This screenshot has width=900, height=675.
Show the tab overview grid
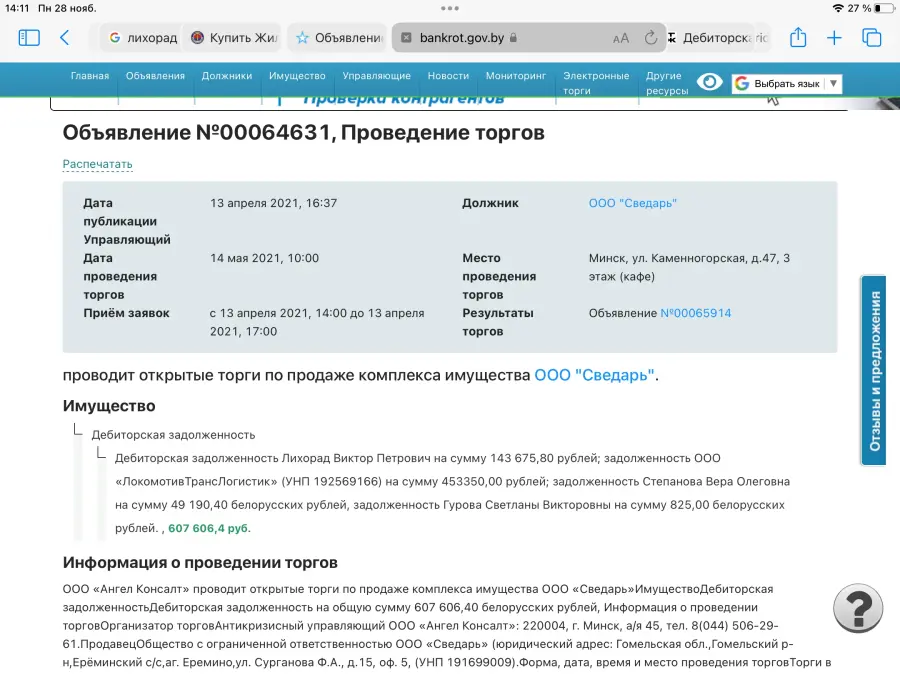tap(871, 38)
